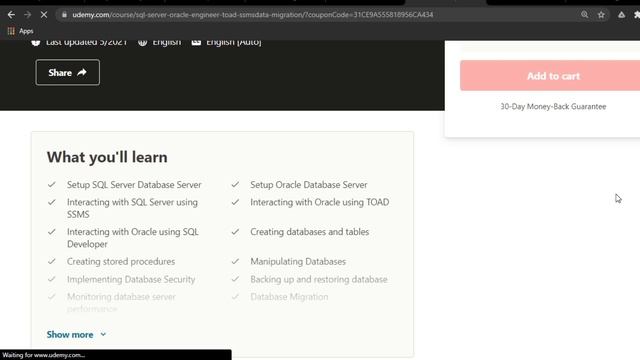The image size is (640, 360).
Task: Click the Last updated 5/2021 text
Action: pyautogui.click(x=86, y=42)
